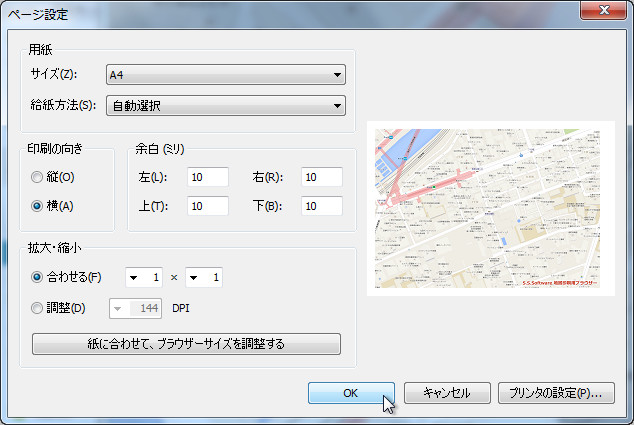
Task: Click the キャンセル button
Action: (x=447, y=393)
